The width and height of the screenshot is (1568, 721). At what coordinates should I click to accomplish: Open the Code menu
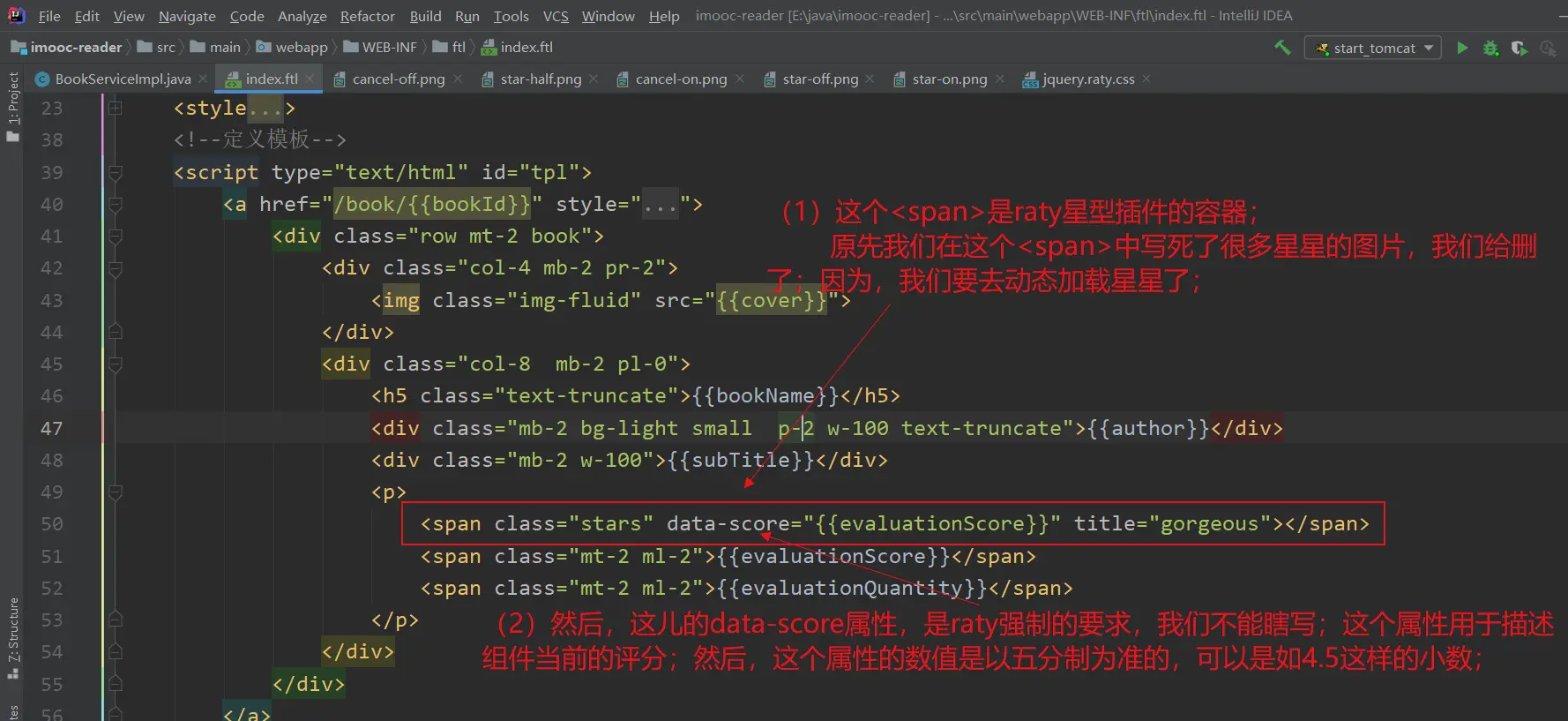[x=247, y=16]
